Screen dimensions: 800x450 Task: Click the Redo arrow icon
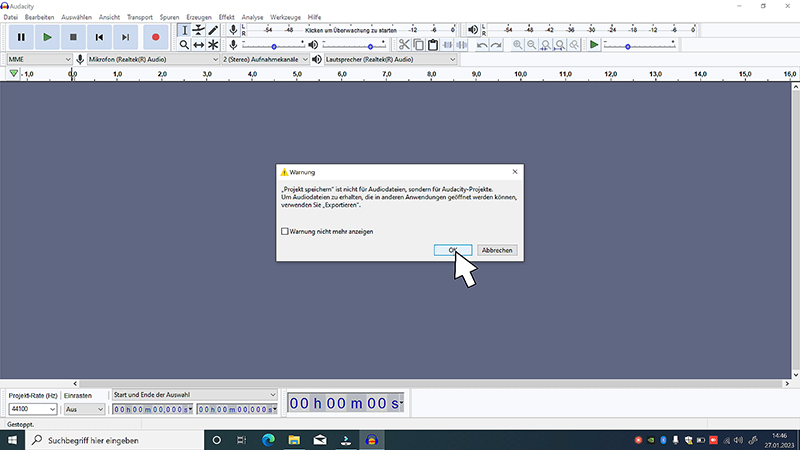[496, 45]
